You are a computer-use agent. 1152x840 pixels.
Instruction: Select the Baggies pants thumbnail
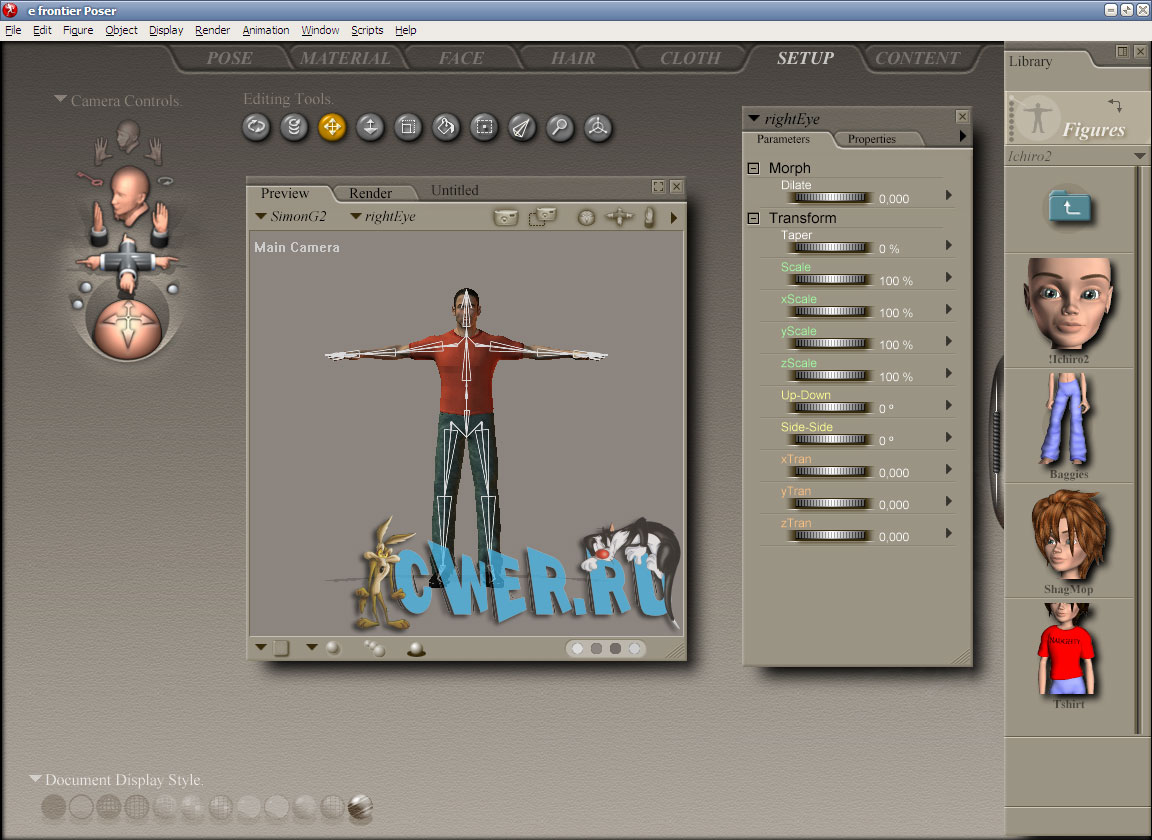point(1069,420)
